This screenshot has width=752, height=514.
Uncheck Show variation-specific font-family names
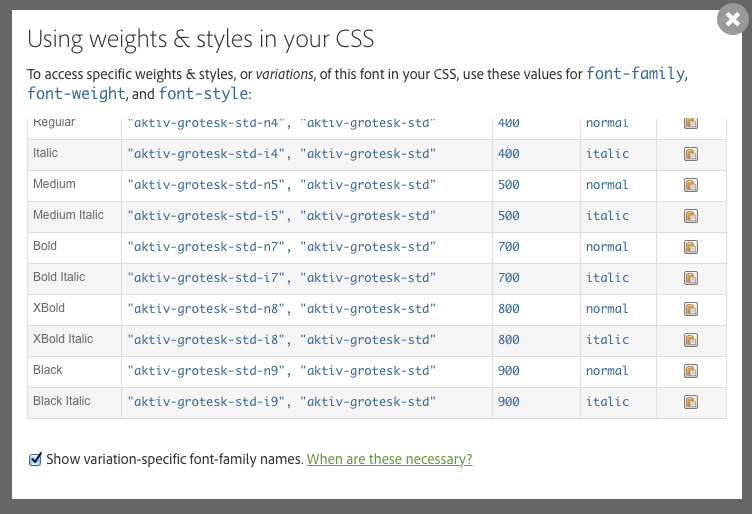pos(35,459)
